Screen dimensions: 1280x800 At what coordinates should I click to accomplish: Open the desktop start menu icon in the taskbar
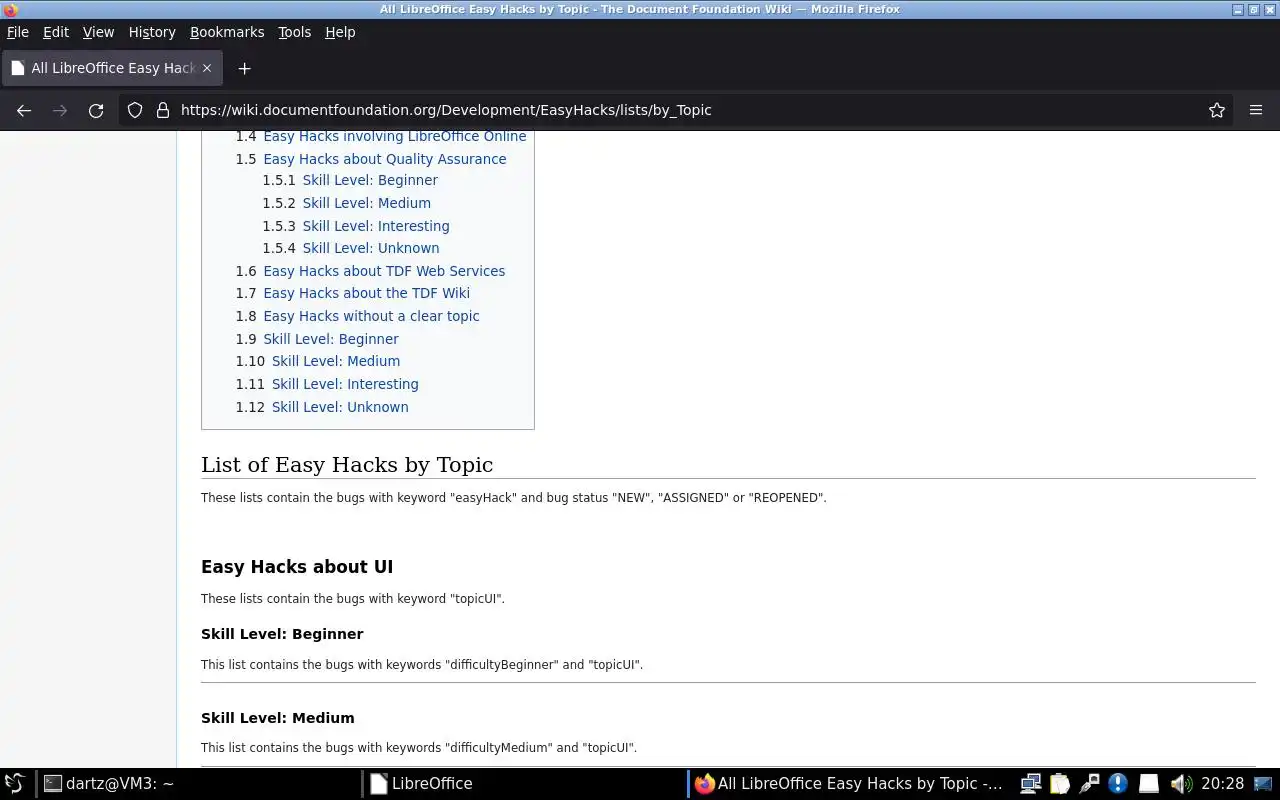[14, 783]
